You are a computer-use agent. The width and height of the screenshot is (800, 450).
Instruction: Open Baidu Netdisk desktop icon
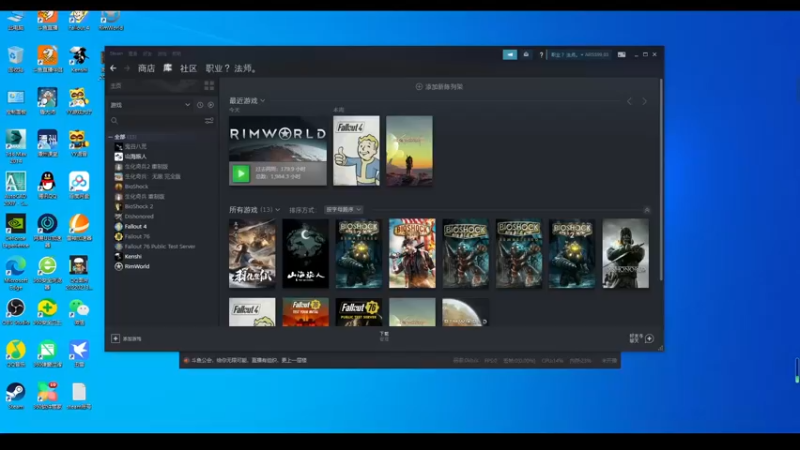(79, 186)
